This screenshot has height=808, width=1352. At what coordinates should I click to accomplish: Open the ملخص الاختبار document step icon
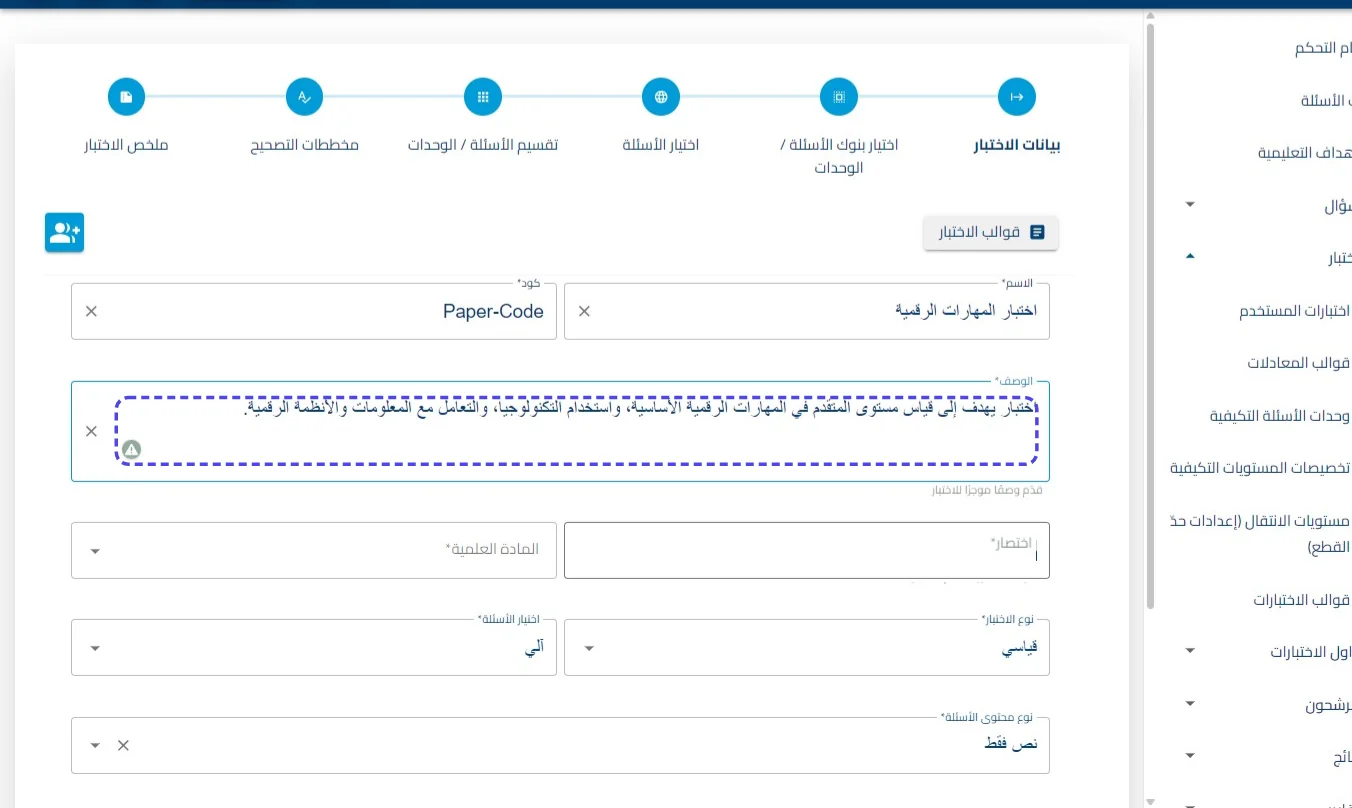click(x=126, y=97)
